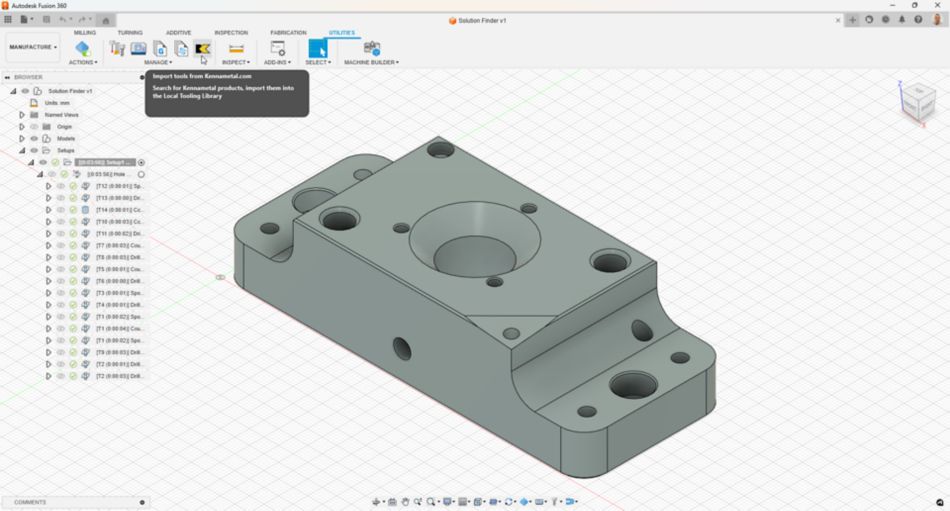
Task: Switch to the ADDITIVE tab
Action: point(179,33)
